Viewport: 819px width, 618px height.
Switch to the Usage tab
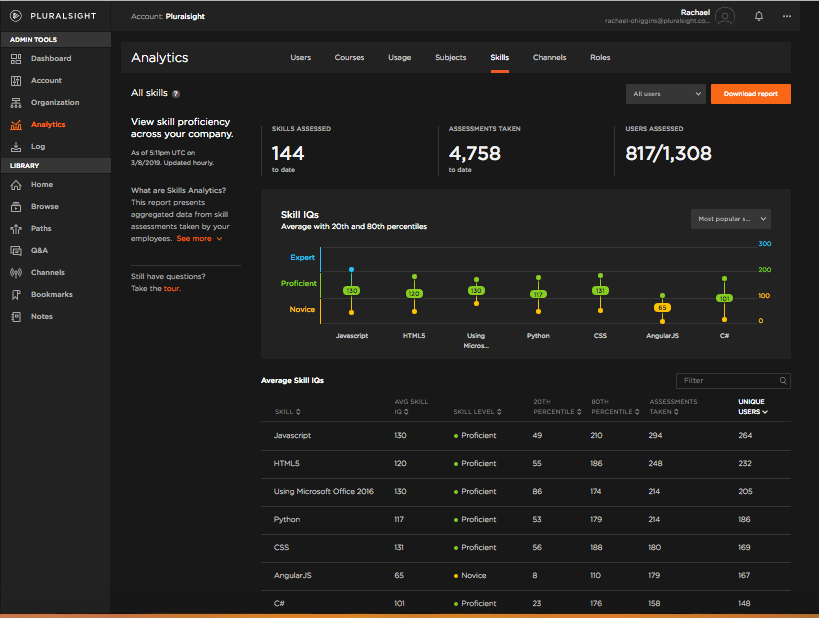point(400,58)
